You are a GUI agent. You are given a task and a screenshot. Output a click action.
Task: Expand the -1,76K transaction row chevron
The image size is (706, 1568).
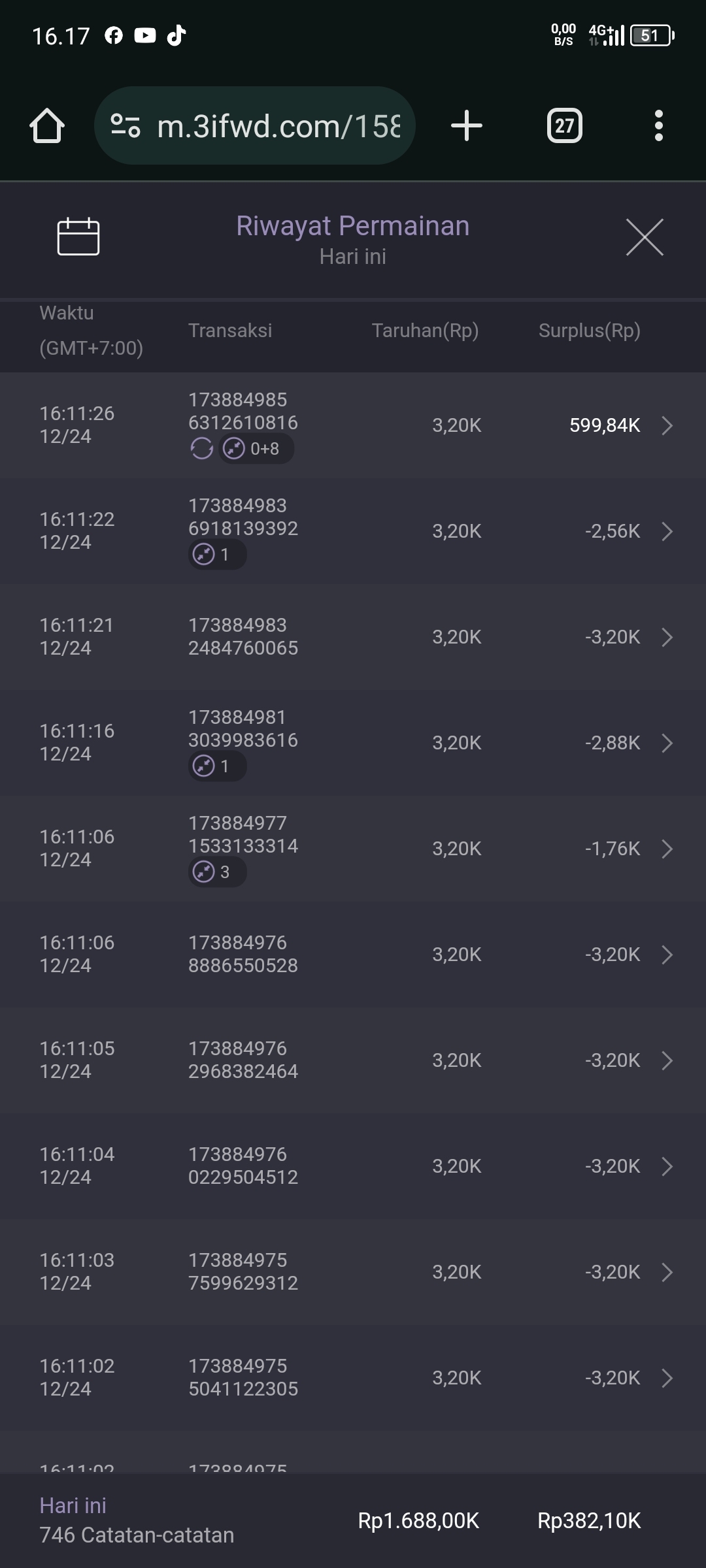tap(667, 849)
